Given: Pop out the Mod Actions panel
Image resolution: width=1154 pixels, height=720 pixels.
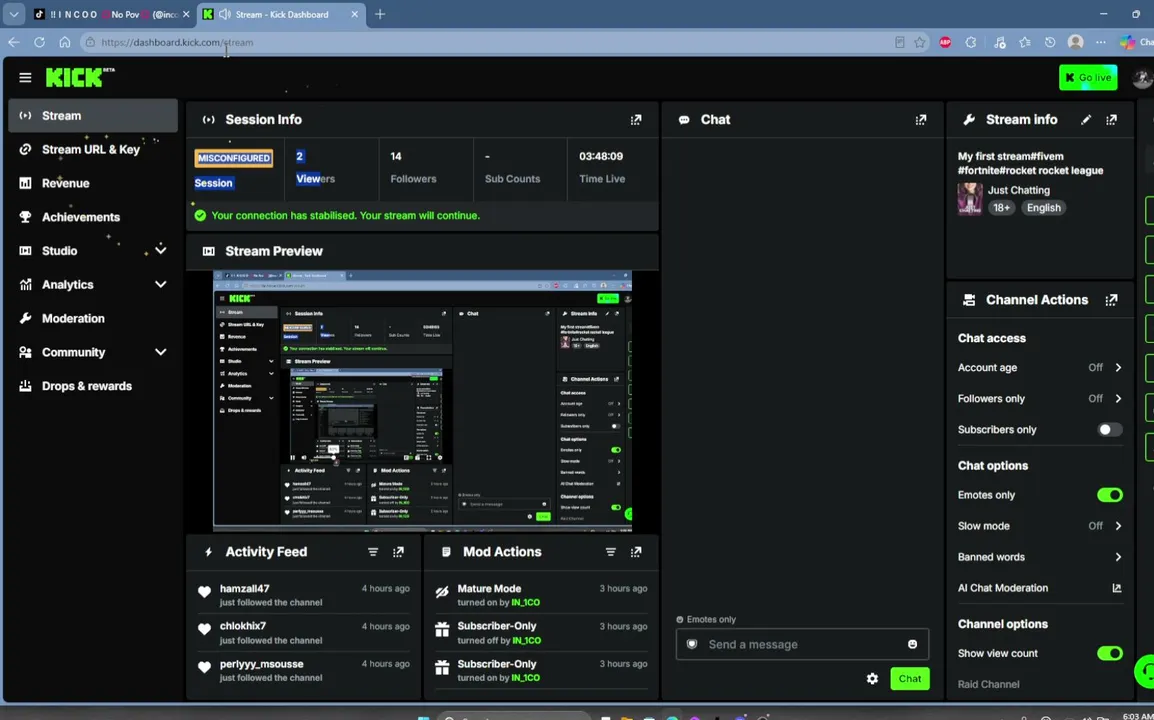Looking at the screenshot, I should [636, 551].
